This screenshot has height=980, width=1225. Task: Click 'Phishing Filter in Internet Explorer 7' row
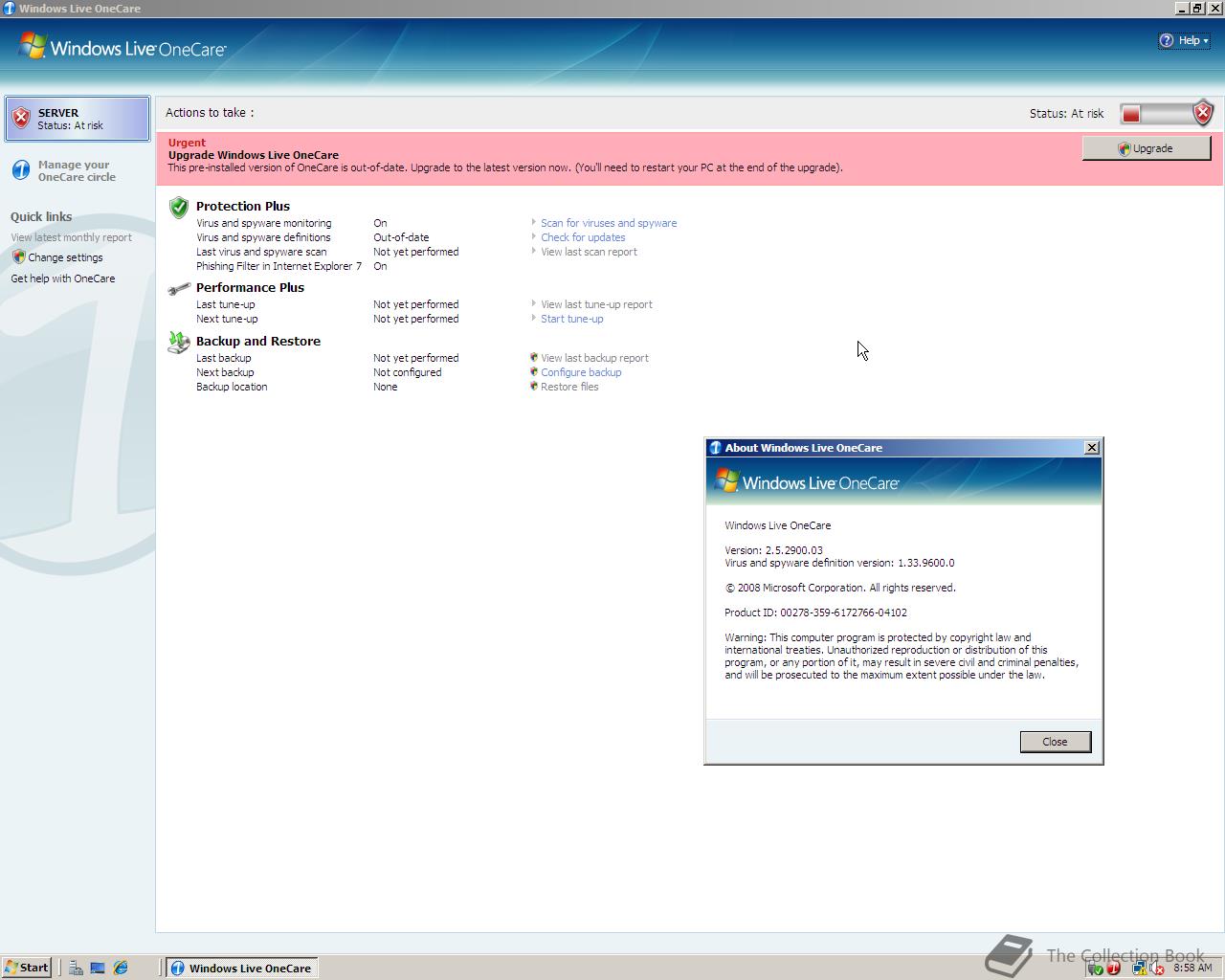(279, 266)
